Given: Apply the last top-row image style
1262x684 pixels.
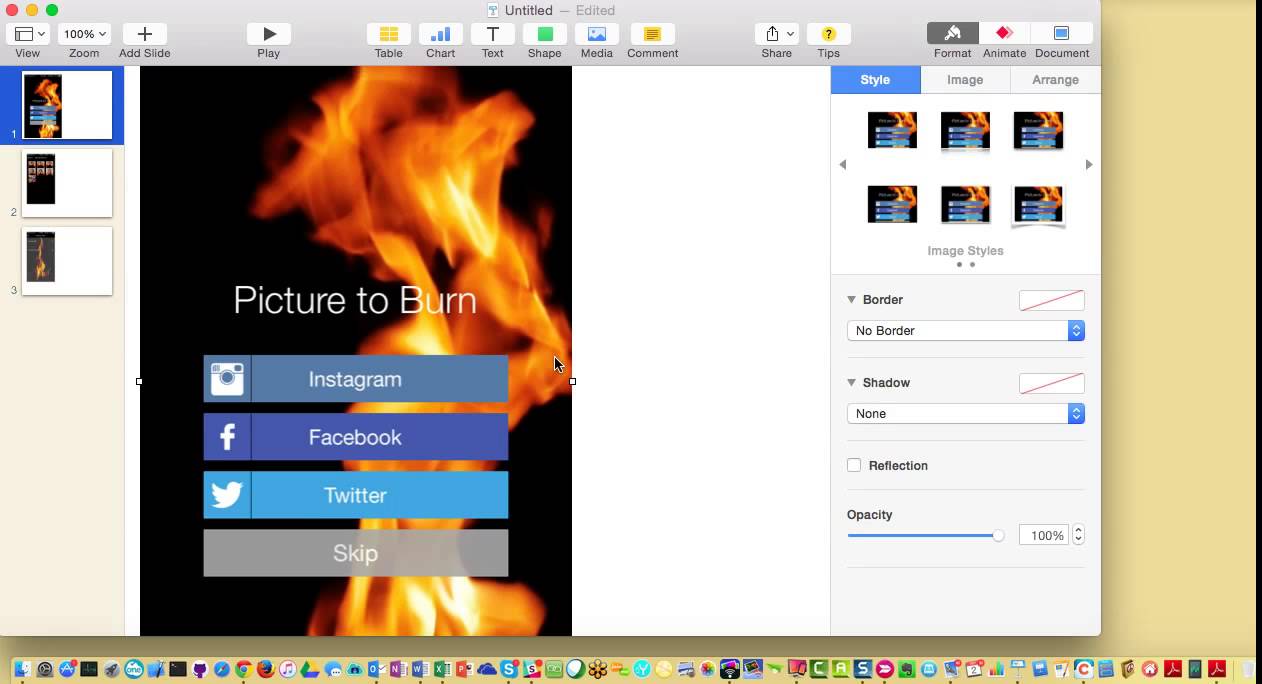Looking at the screenshot, I should 1038,130.
